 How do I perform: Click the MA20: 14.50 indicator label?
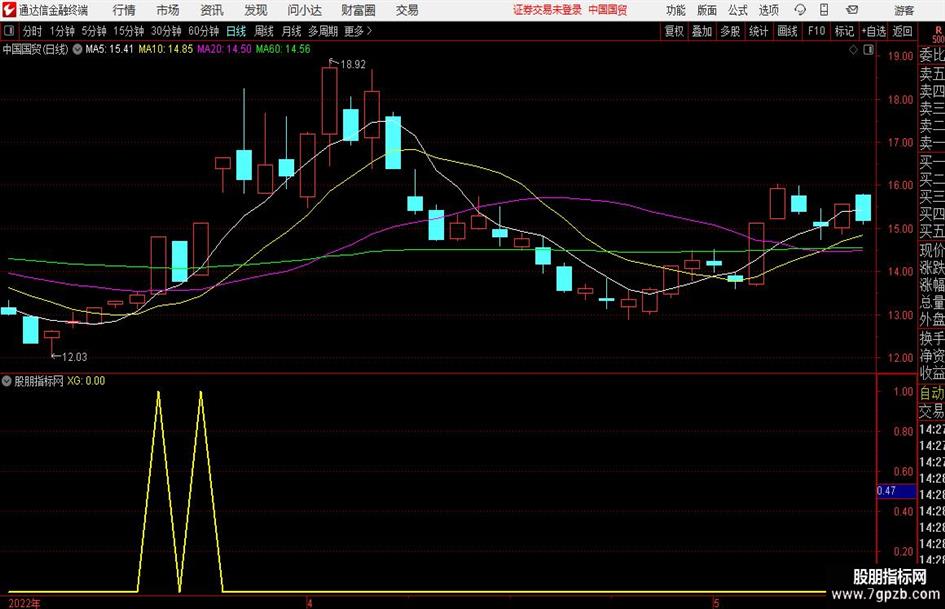224,49
